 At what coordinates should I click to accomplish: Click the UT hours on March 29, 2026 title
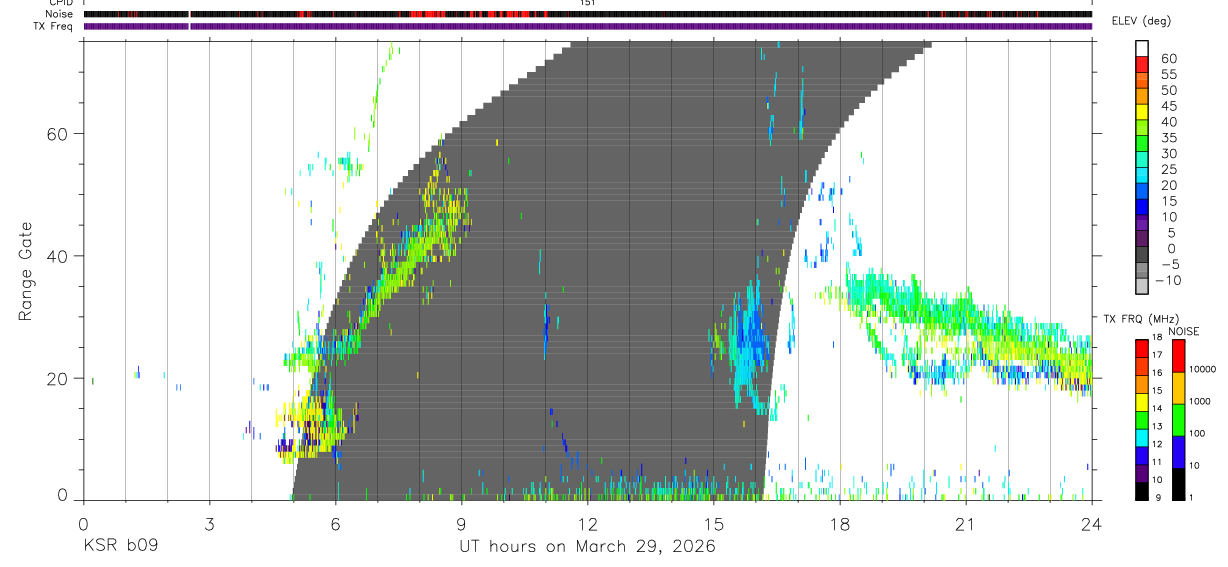click(x=587, y=547)
